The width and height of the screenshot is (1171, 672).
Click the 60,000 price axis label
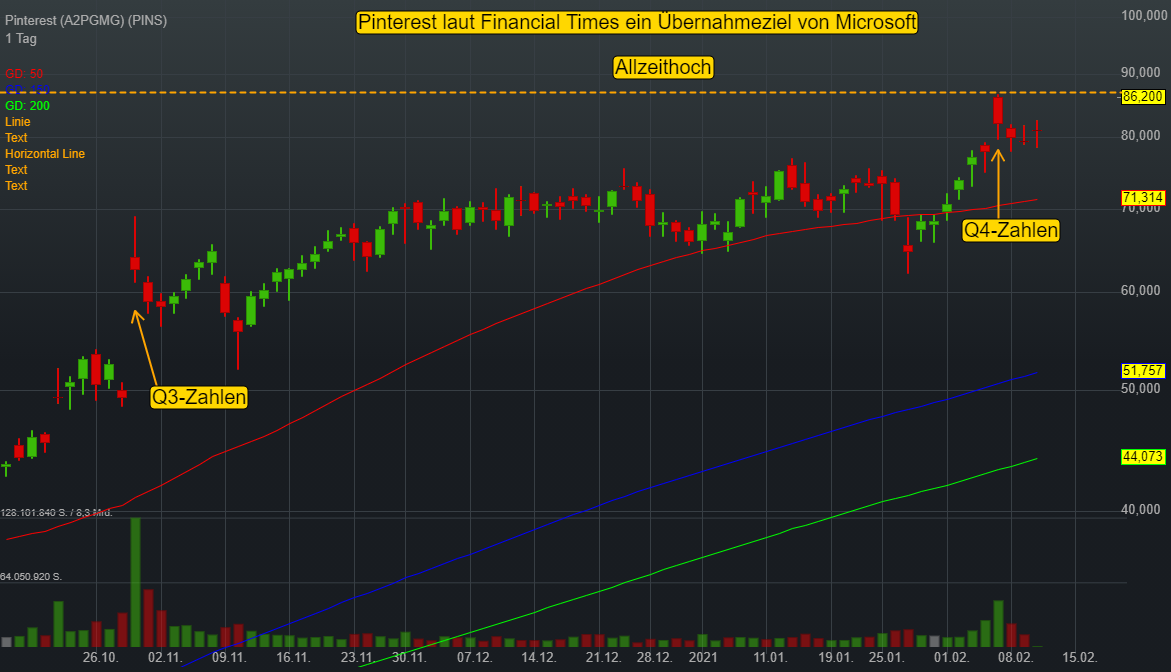coord(1141,290)
